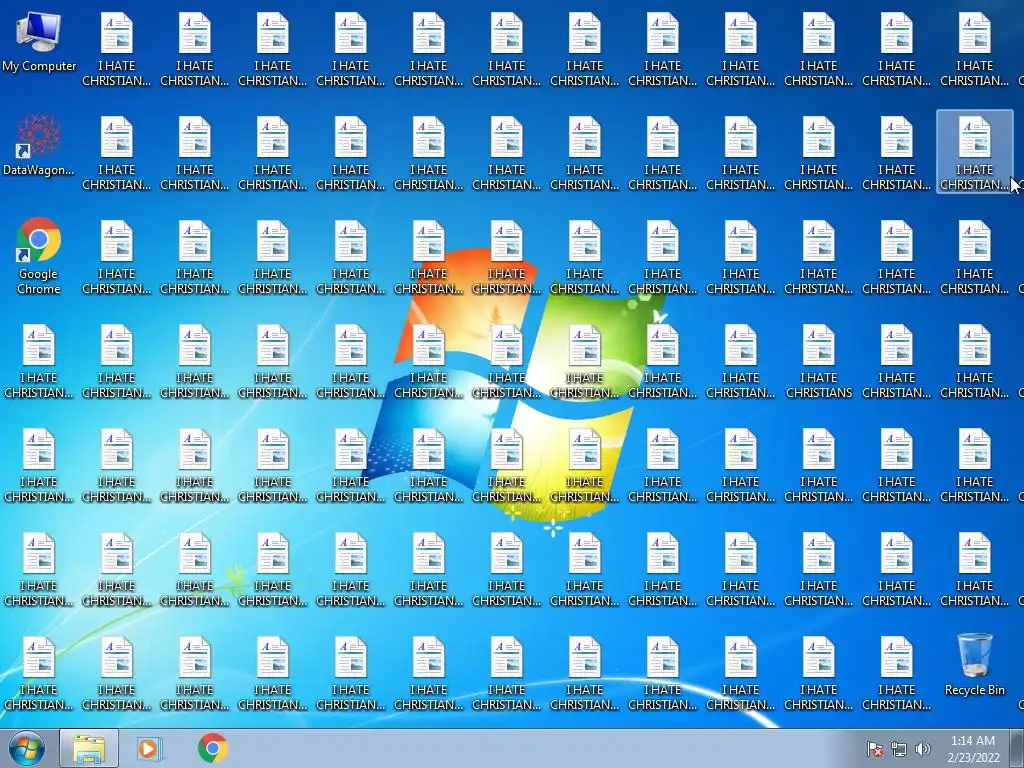Click the Show Desktop strip beside the clock
Viewport: 1024px width, 768px height.
click(1017, 748)
